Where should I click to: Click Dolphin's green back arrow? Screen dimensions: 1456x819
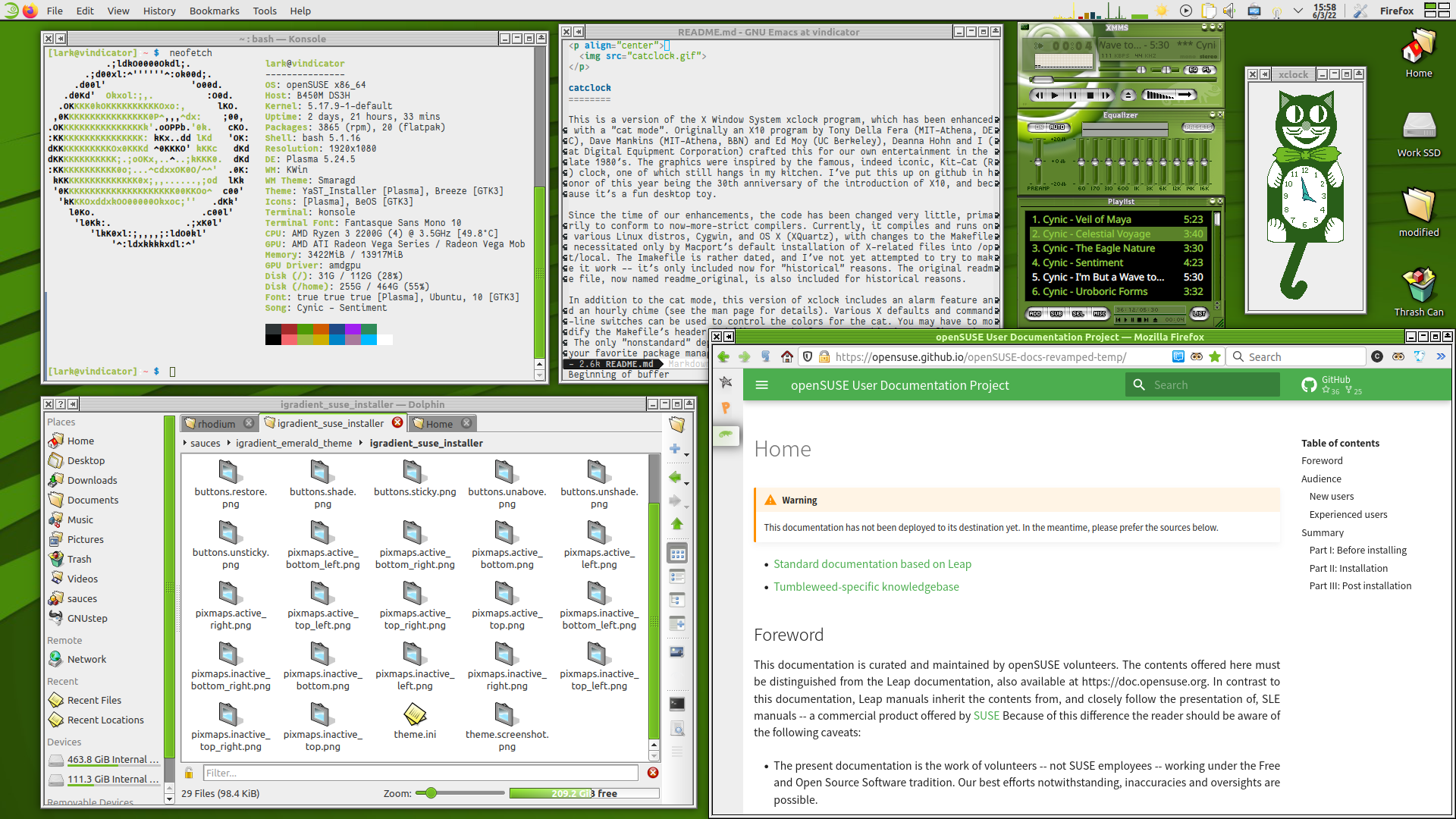(x=675, y=477)
